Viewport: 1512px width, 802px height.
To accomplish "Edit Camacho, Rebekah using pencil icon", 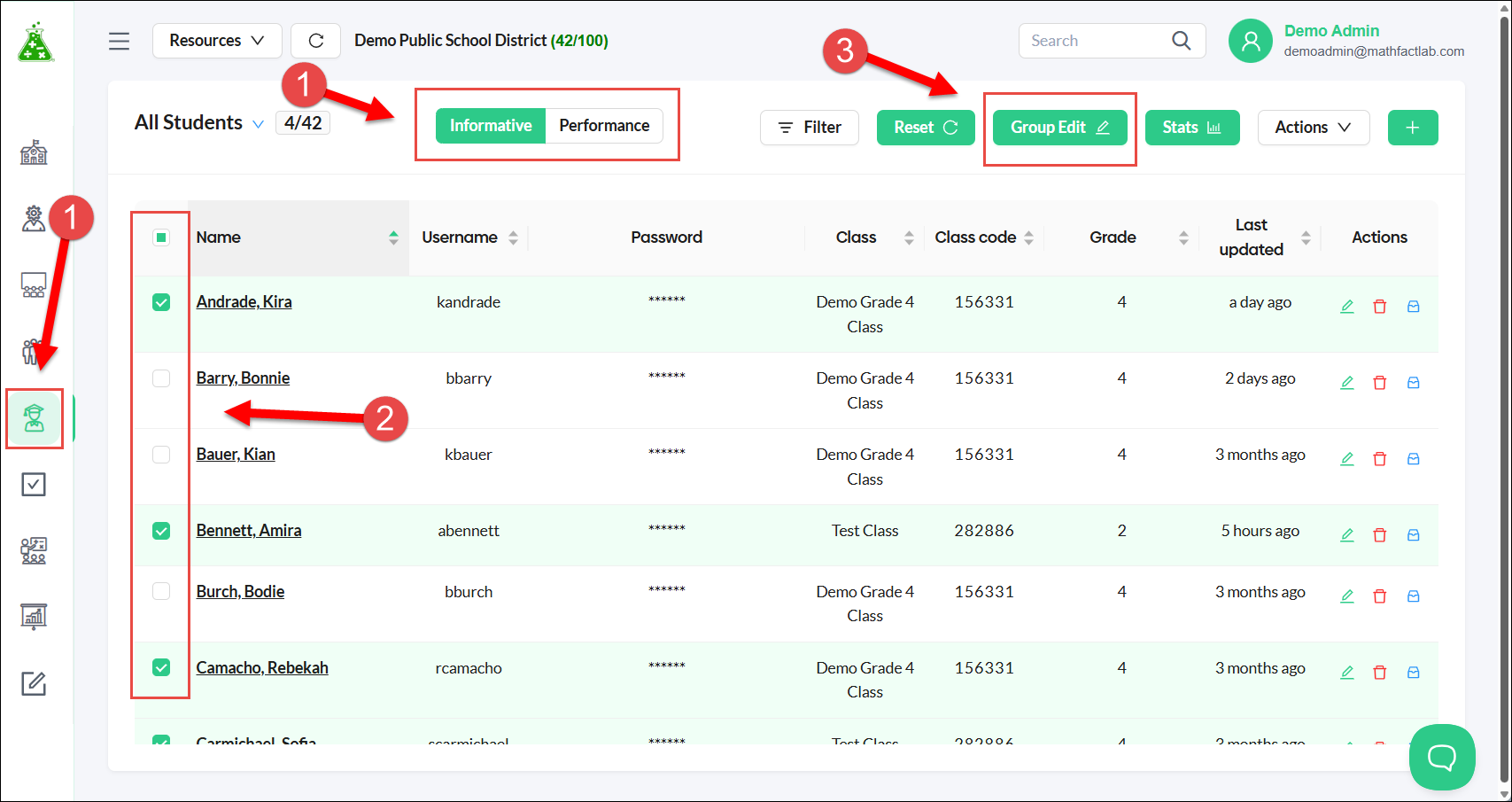I will pyautogui.click(x=1347, y=673).
